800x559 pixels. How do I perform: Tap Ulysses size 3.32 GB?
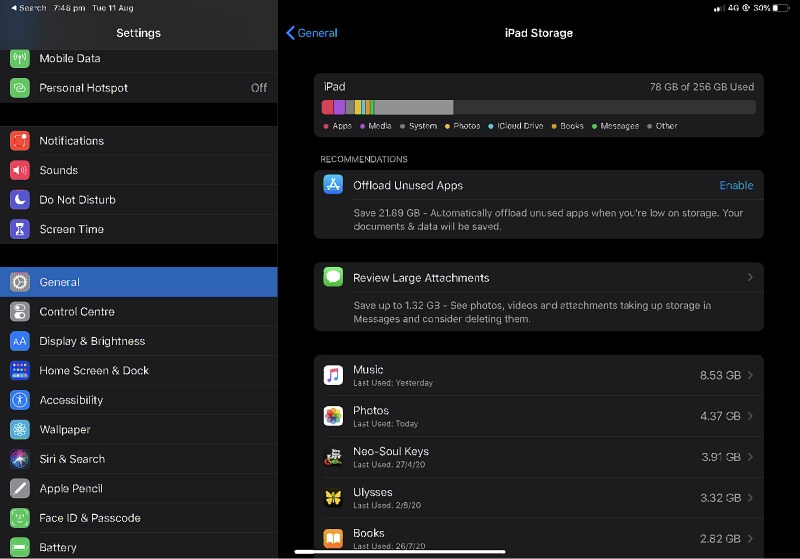pyautogui.click(x=720, y=498)
